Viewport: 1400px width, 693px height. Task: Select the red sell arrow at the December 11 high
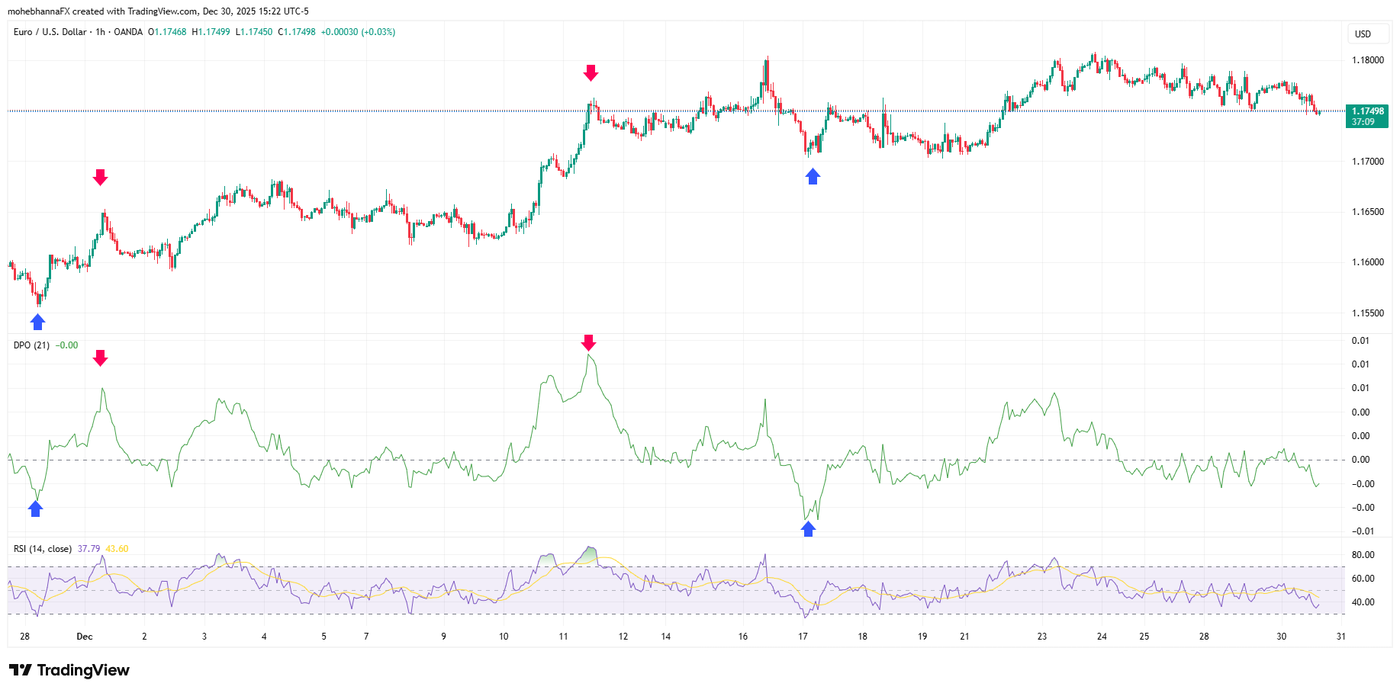591,72
